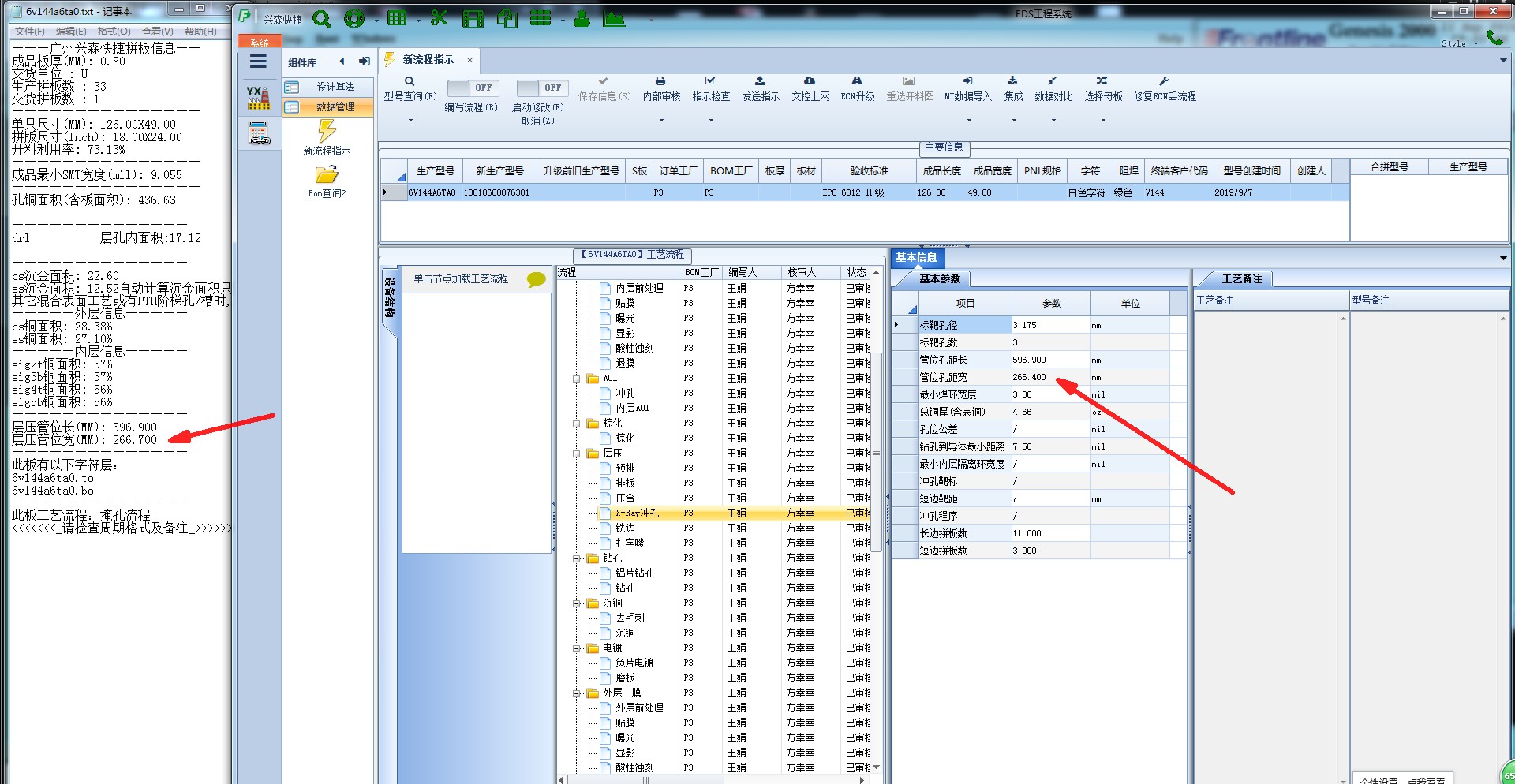Select the 基本信息 tab
This screenshot has height=784, width=1515.
click(x=917, y=258)
